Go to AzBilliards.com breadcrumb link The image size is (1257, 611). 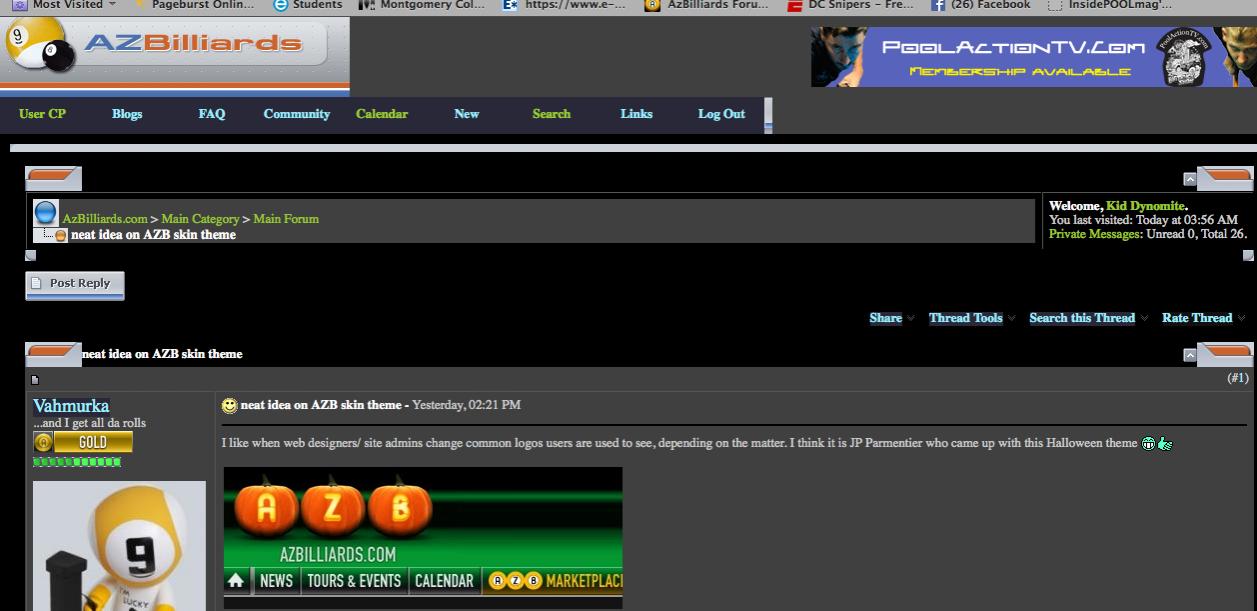(x=105, y=219)
